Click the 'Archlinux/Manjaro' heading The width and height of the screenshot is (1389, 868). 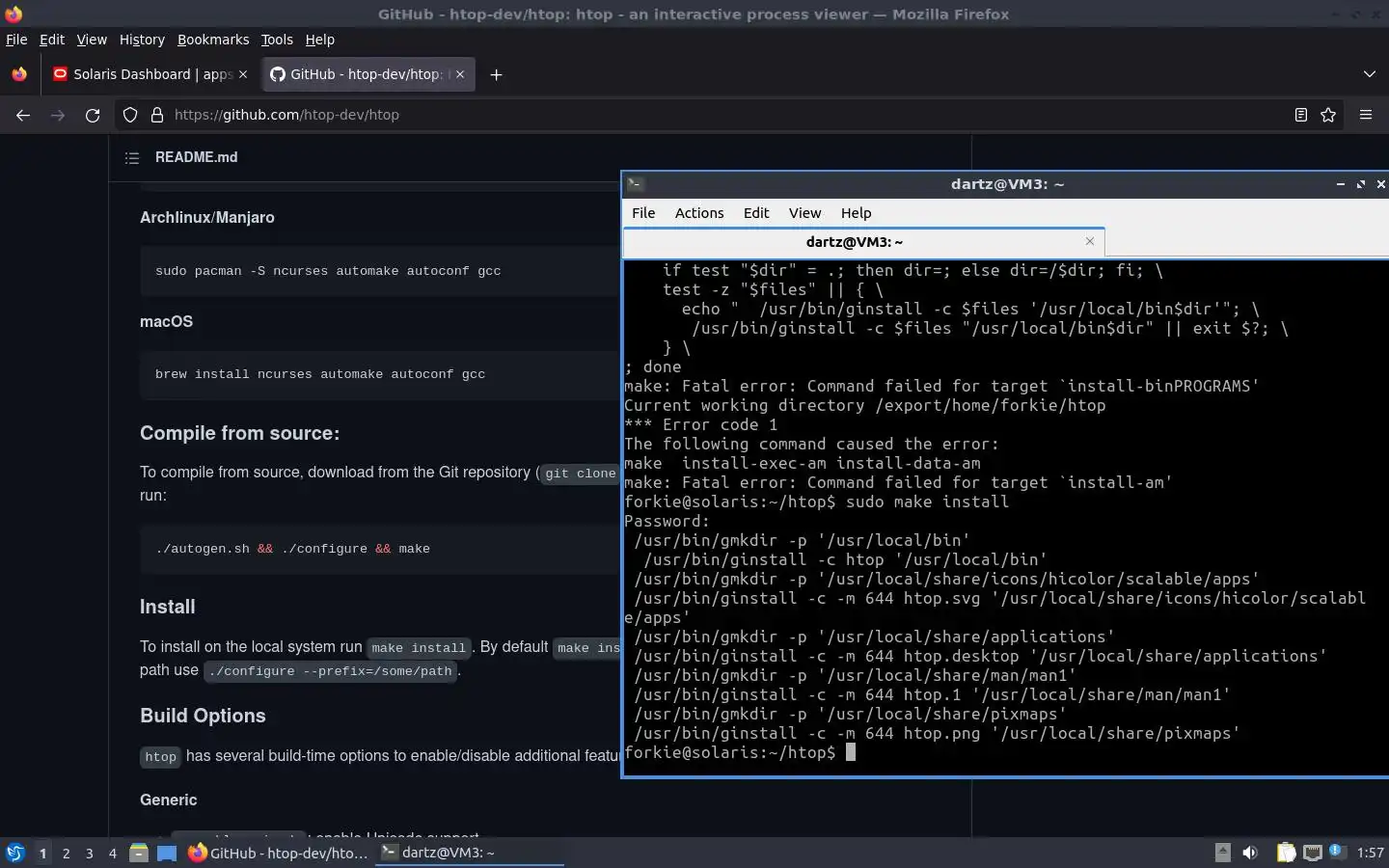pos(207,217)
